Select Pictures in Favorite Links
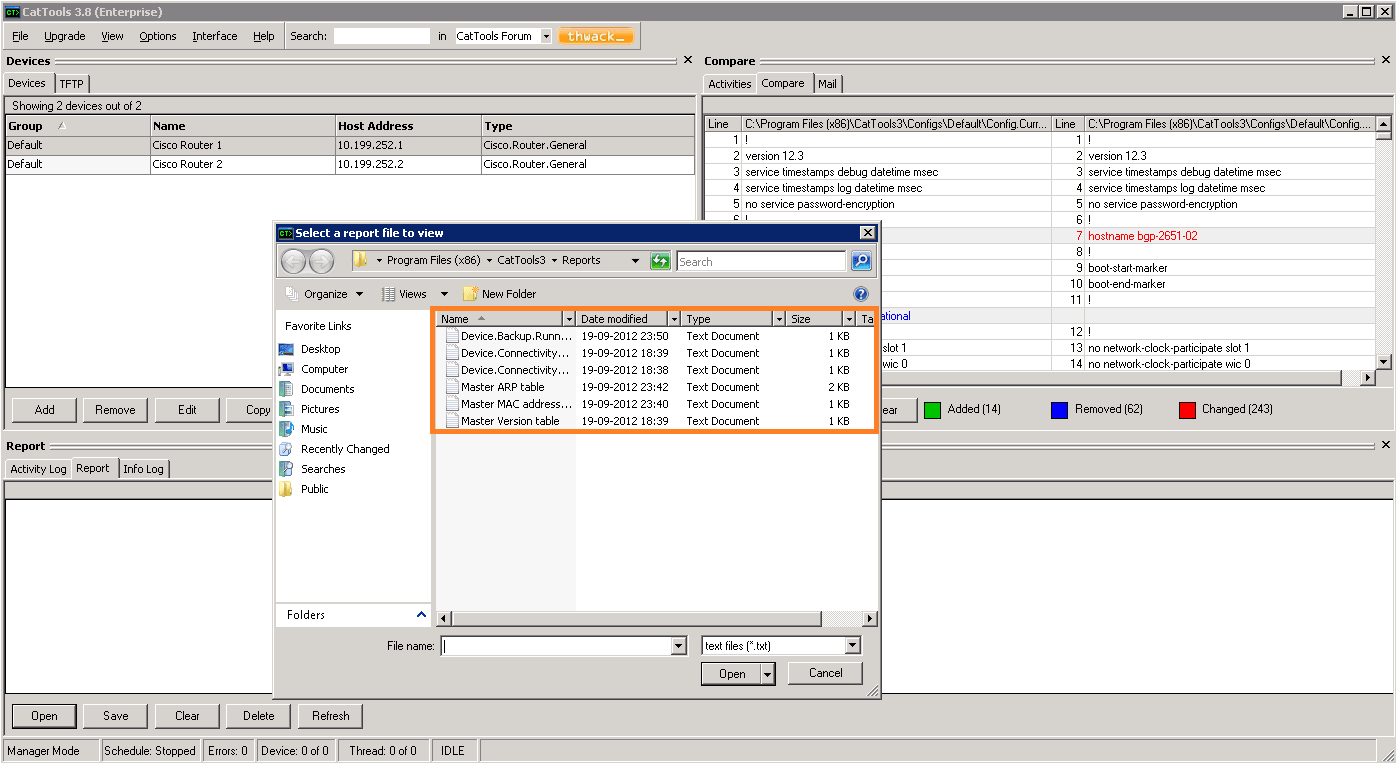 click(310, 409)
